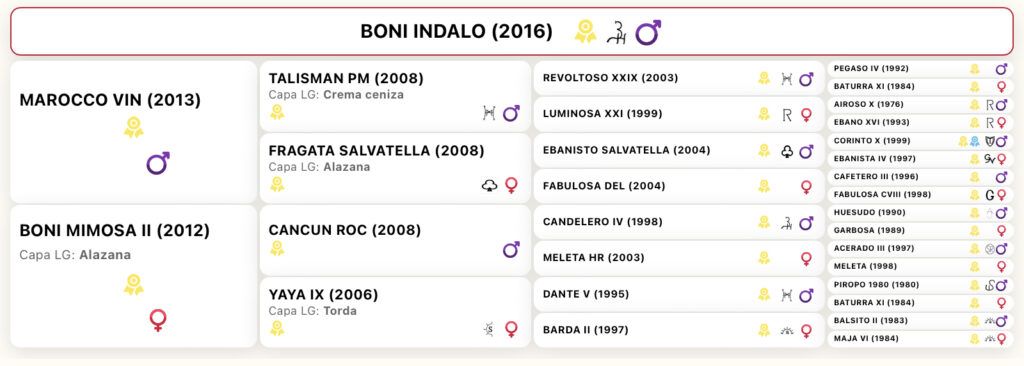Open the TALISMAN PM (2008) pedigree
Screen dimensions: 1024x366
(395, 97)
